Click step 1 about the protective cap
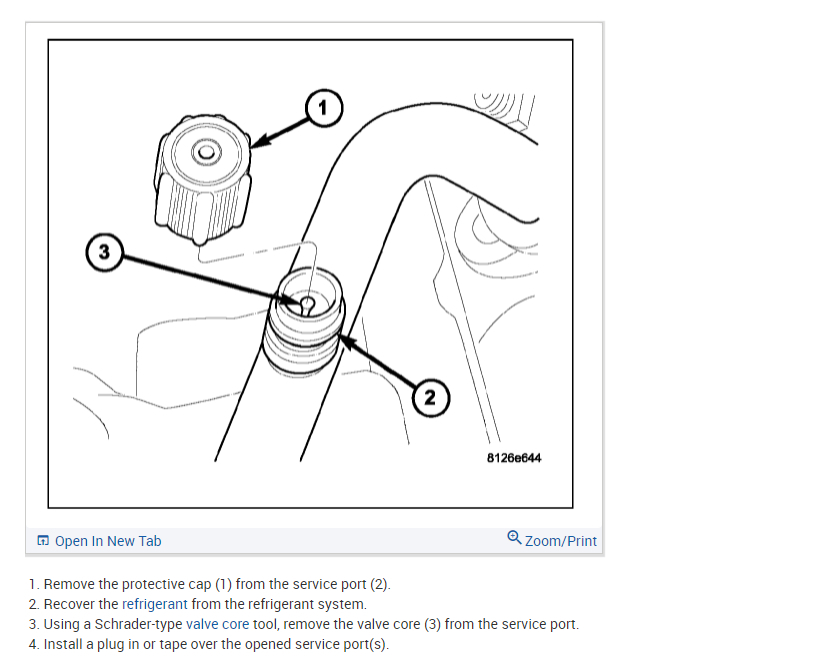The image size is (823, 672). click(210, 584)
